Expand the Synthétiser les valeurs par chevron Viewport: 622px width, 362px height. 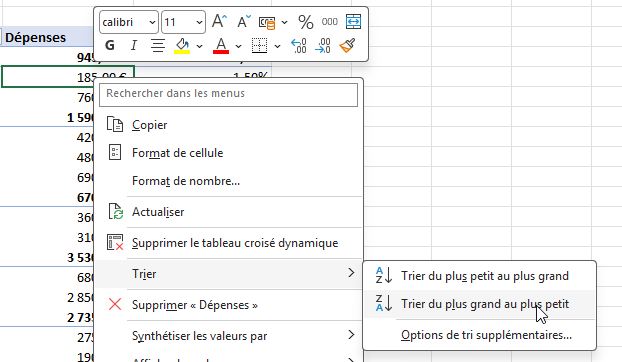[x=351, y=335]
